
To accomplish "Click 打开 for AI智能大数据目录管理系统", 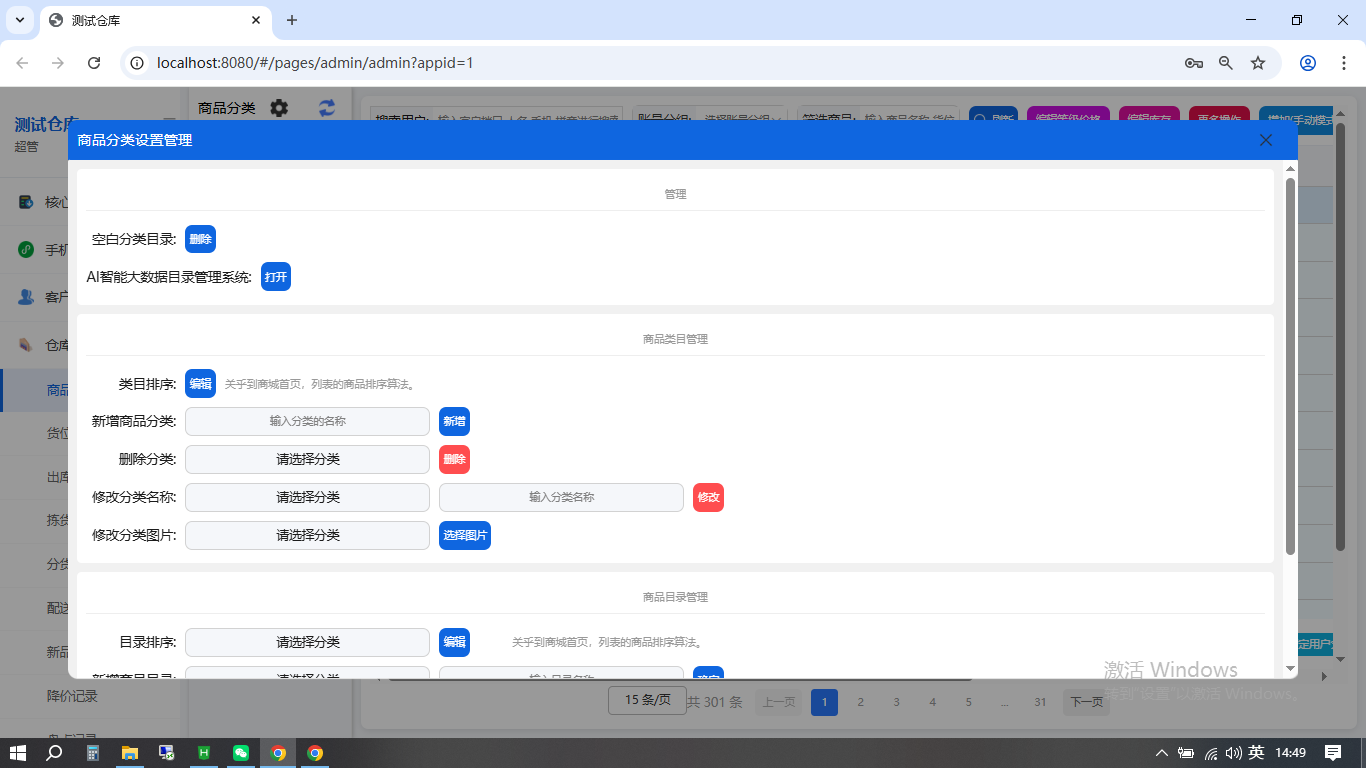I will pyautogui.click(x=275, y=277).
